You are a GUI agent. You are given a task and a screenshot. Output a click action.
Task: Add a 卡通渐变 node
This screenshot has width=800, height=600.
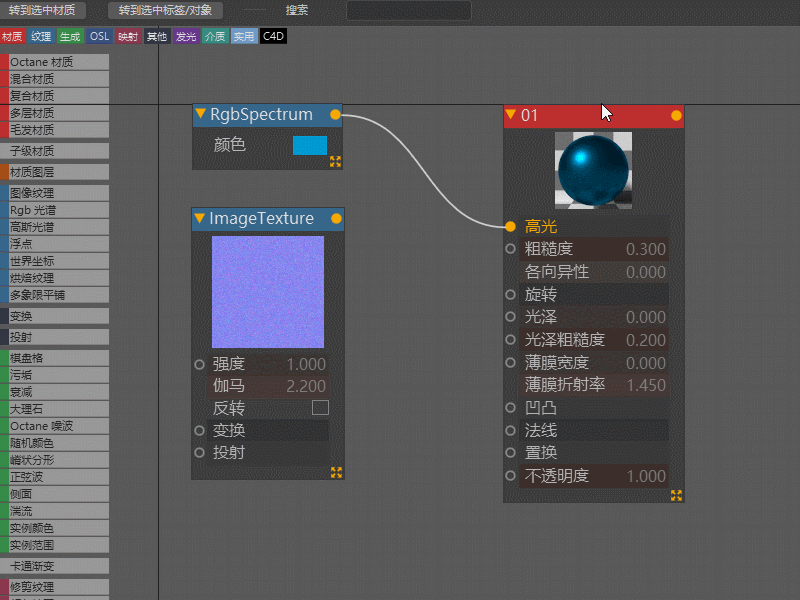point(55,566)
